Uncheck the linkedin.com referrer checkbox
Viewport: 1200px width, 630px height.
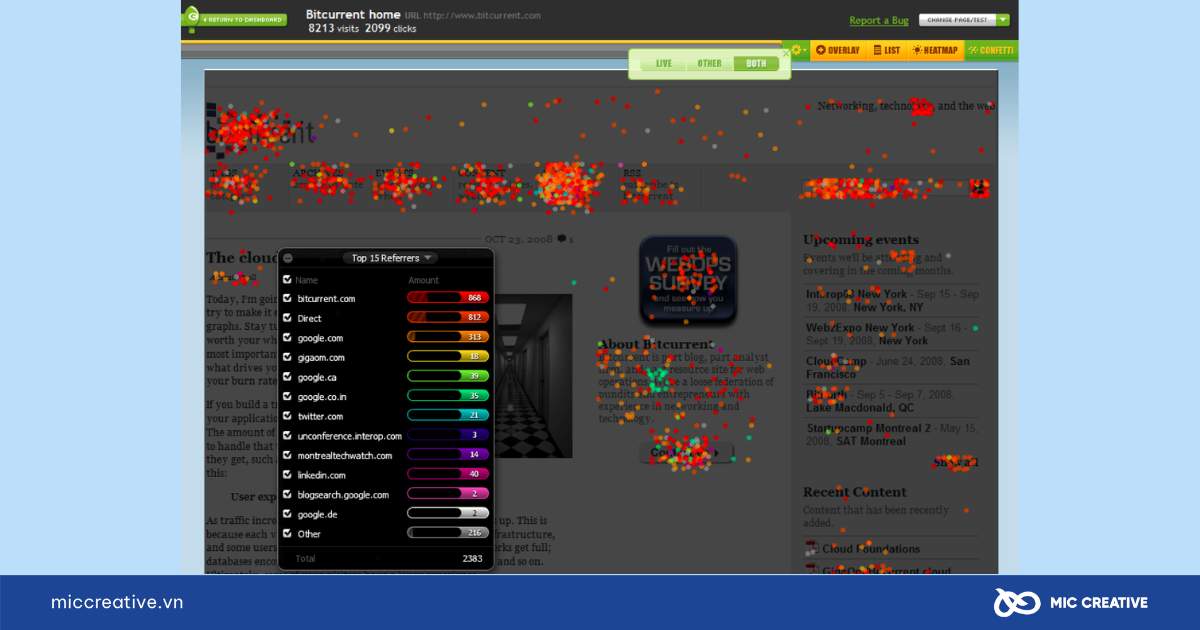[x=288, y=475]
